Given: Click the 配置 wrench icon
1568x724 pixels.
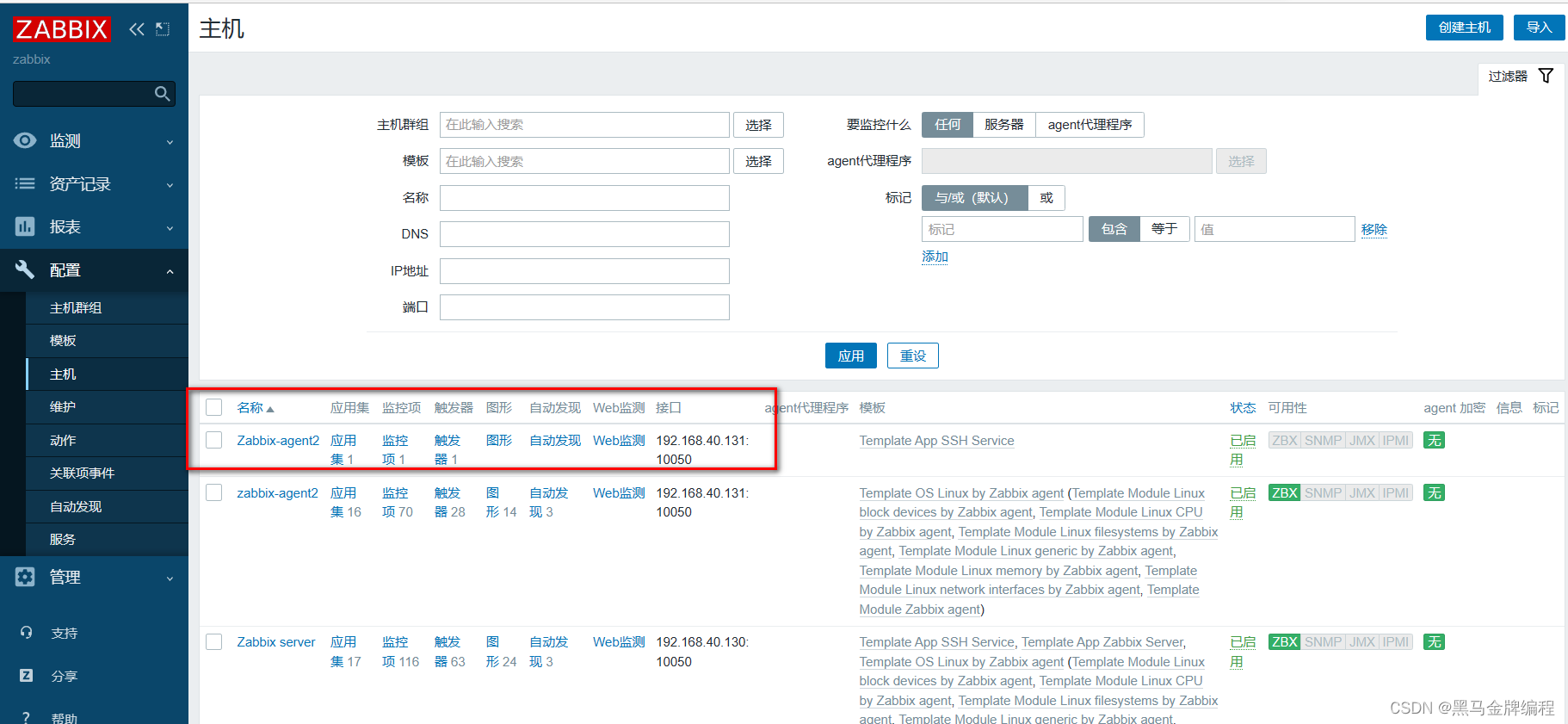Looking at the screenshot, I should [x=25, y=269].
